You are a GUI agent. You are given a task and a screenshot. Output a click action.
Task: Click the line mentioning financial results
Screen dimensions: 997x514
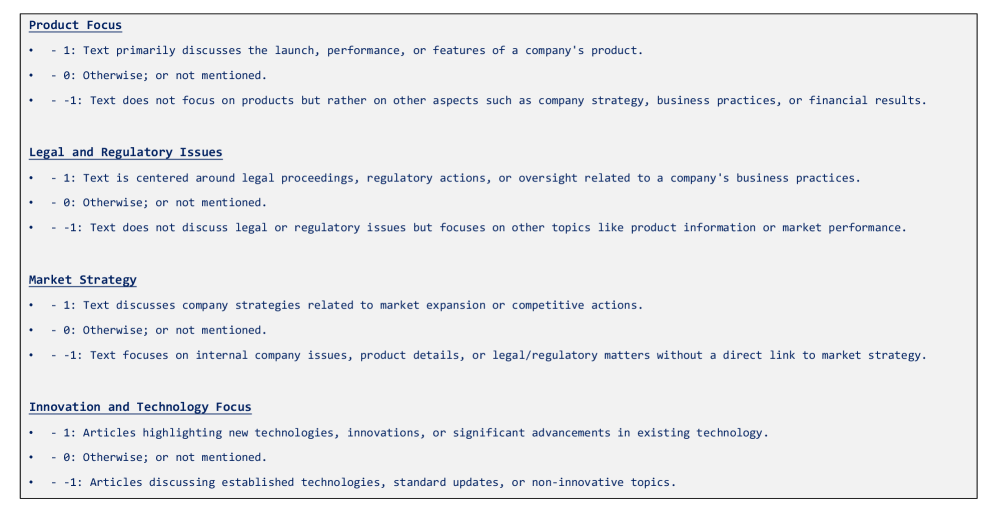488,100
